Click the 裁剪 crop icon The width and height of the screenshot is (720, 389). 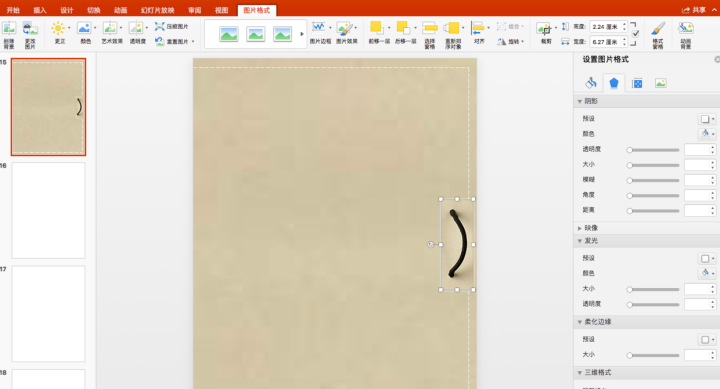pos(545,29)
